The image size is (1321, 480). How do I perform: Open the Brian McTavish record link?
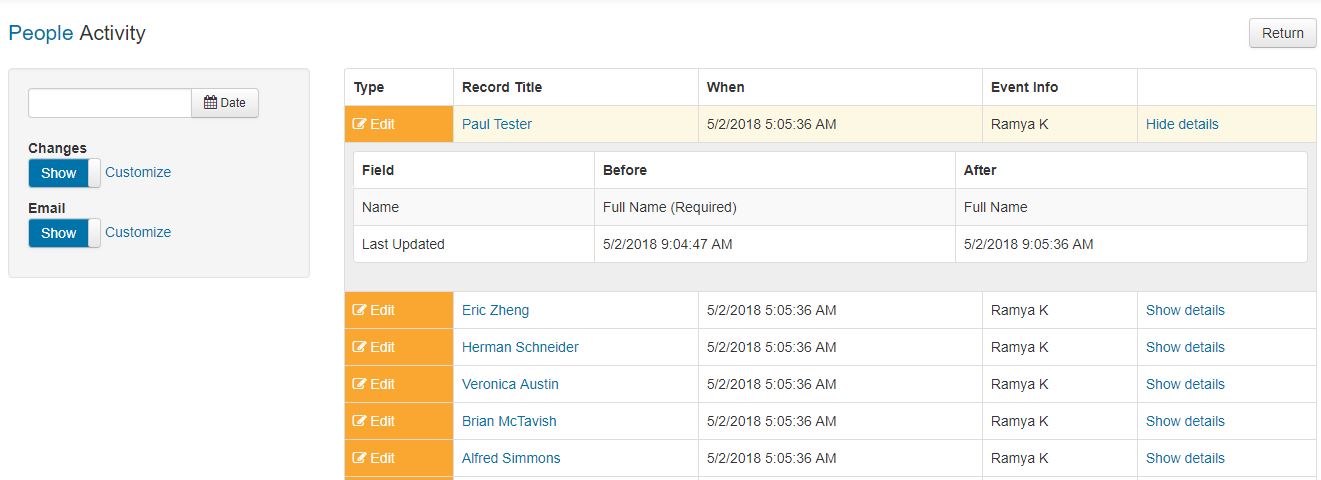pos(509,421)
